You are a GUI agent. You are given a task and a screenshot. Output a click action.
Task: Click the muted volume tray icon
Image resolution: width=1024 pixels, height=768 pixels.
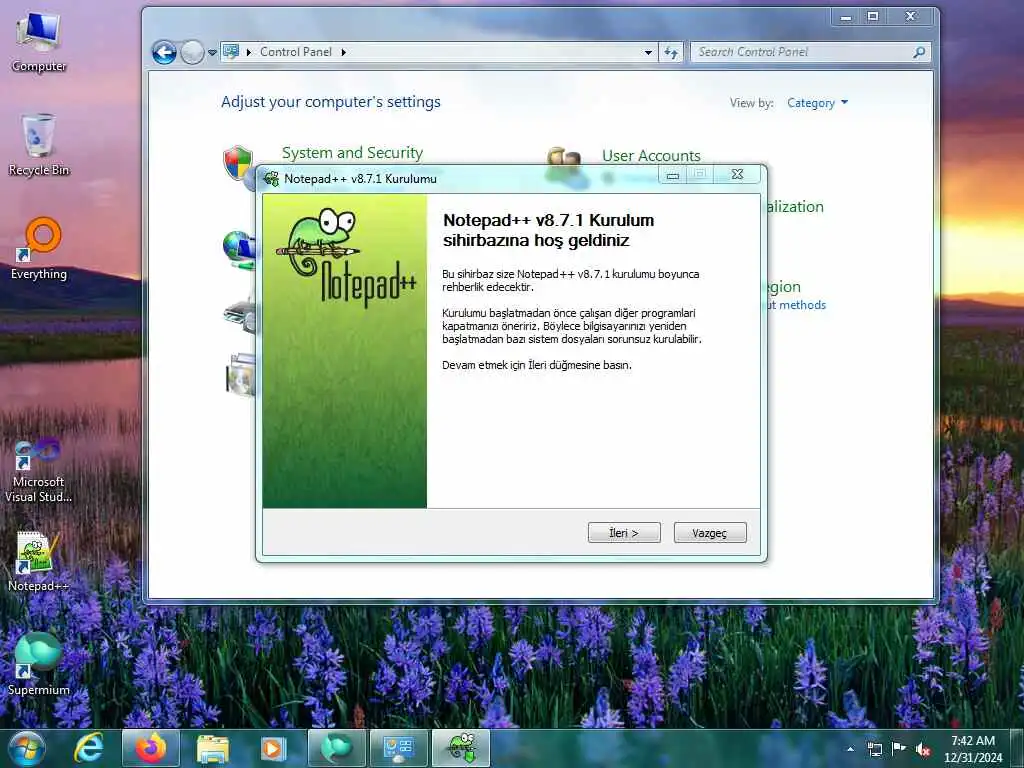(923, 749)
